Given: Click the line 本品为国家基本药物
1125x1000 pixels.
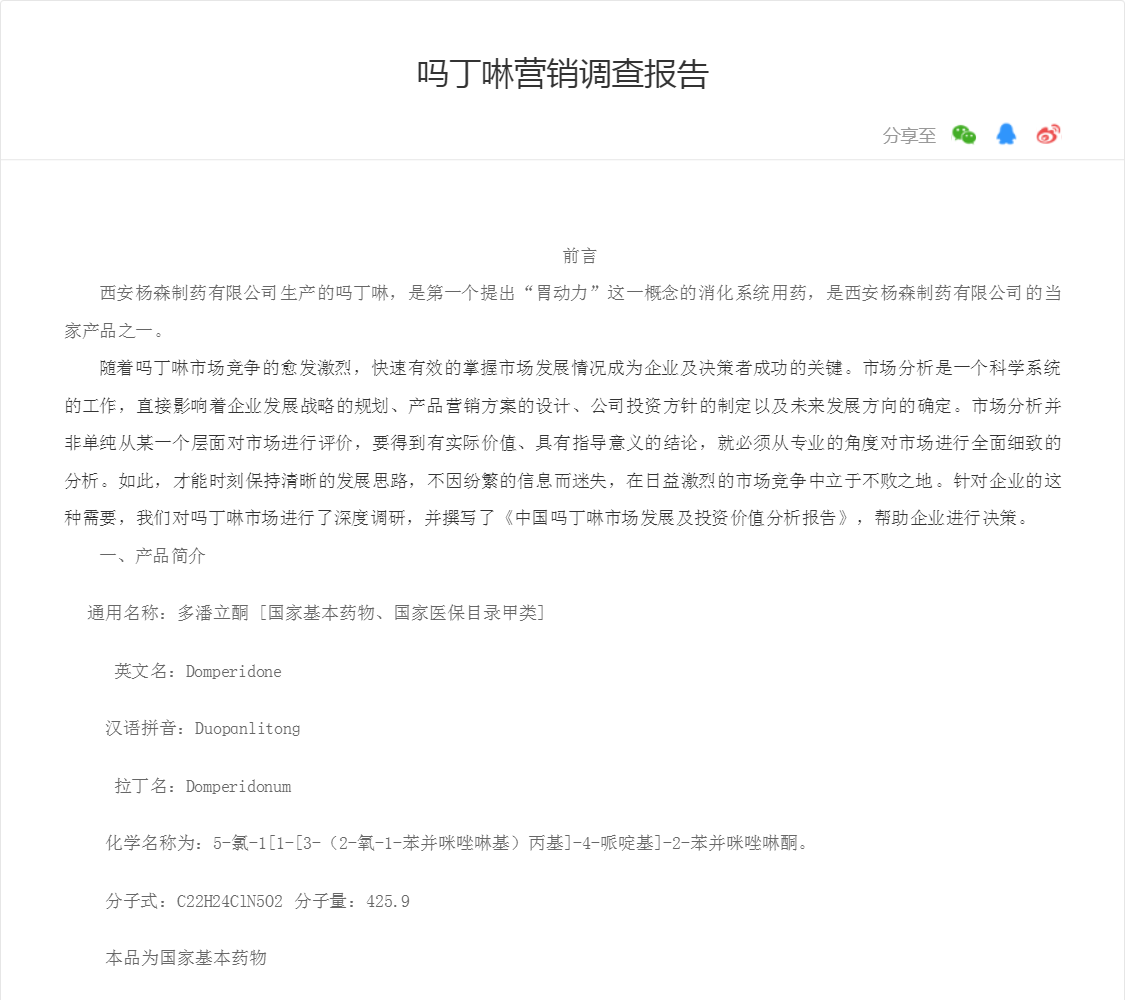Looking at the screenshot, I should pyautogui.click(x=186, y=958).
